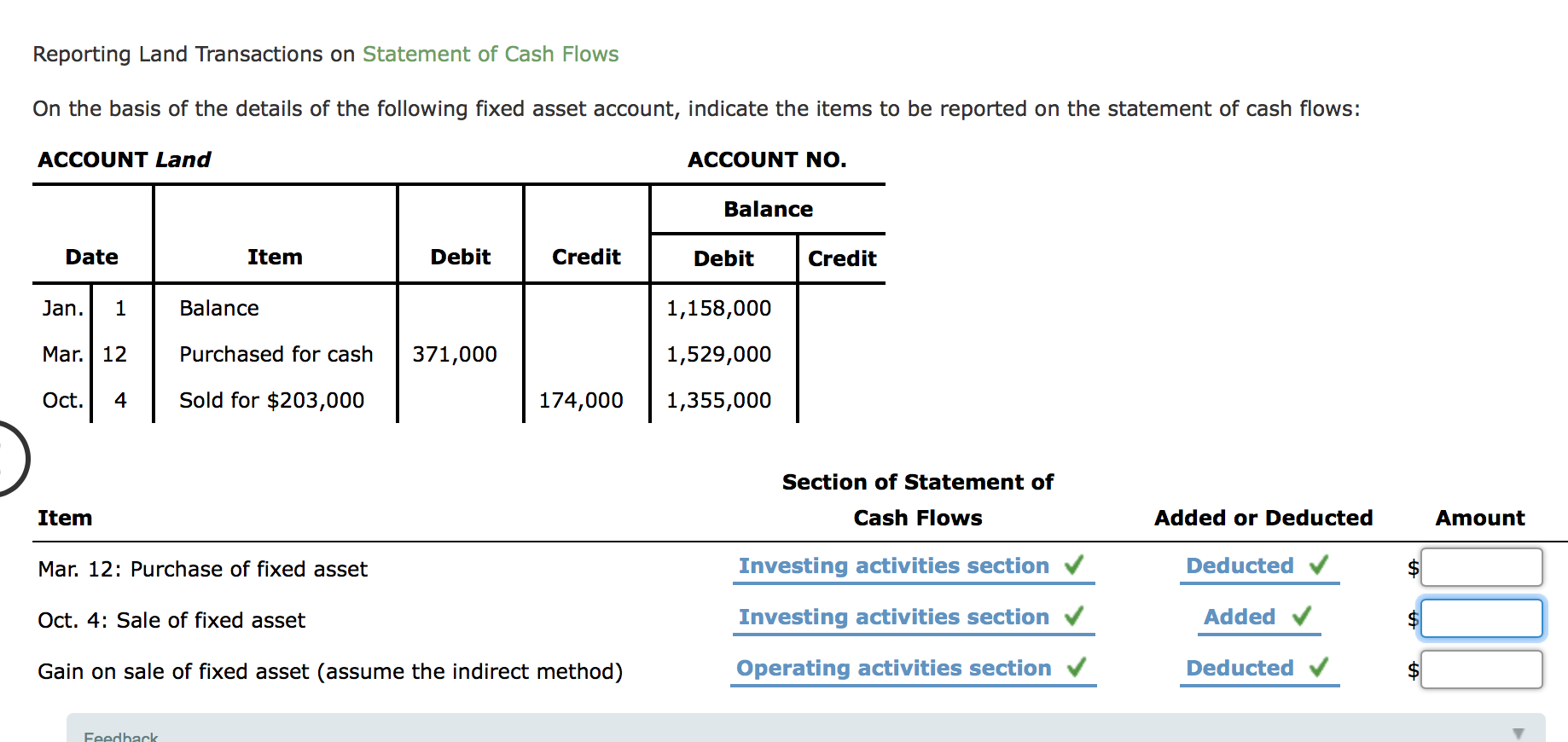This screenshot has height=742, width=1568.
Task: Click checkmark next to Added
Action: tap(1302, 616)
